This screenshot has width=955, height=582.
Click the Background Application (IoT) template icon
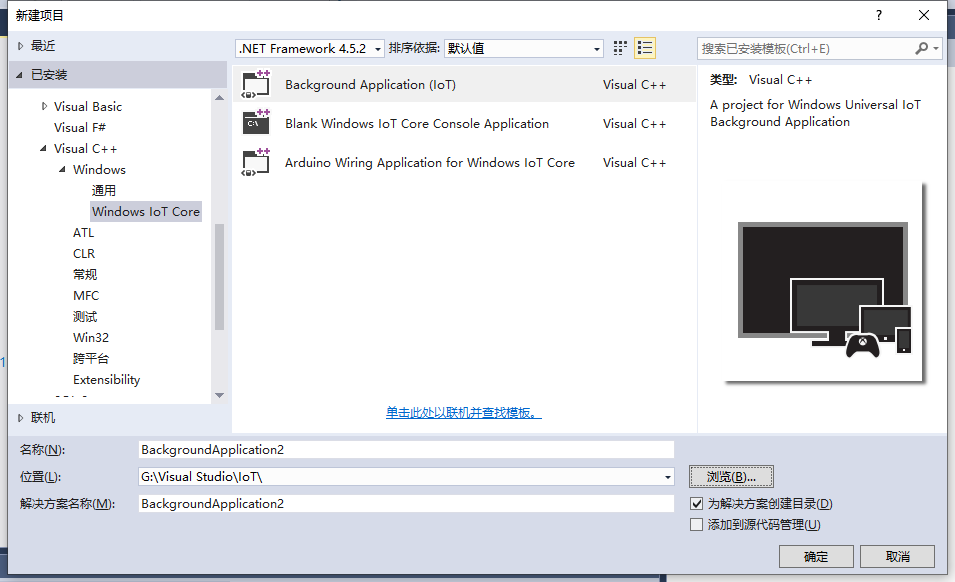tap(256, 84)
